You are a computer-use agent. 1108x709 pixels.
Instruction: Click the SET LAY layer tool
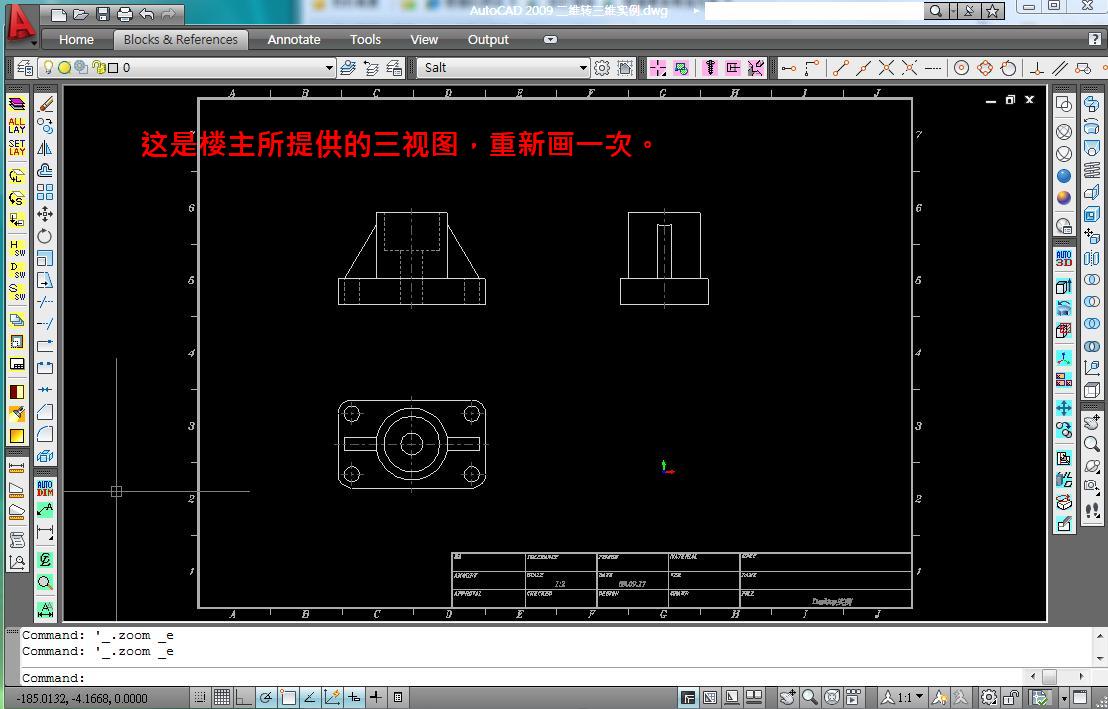point(17,147)
